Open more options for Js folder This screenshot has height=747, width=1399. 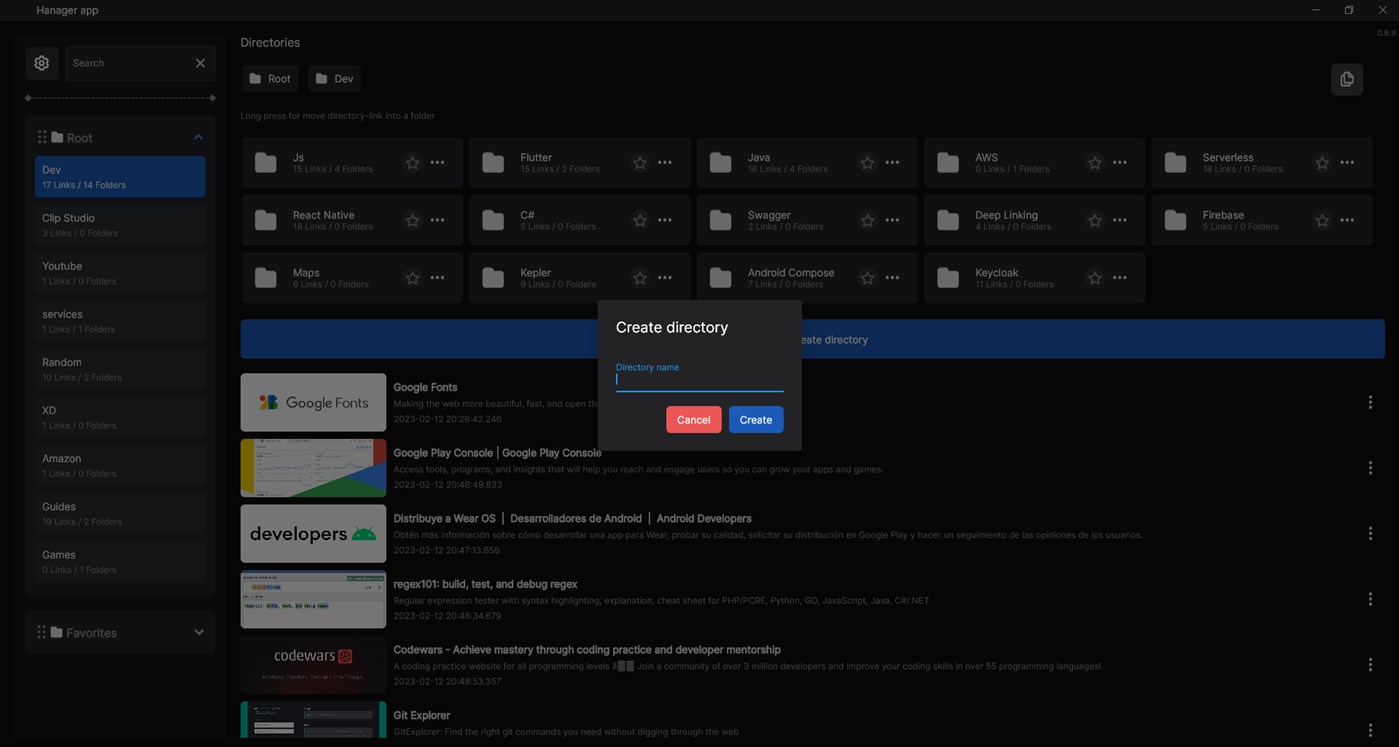tap(437, 163)
